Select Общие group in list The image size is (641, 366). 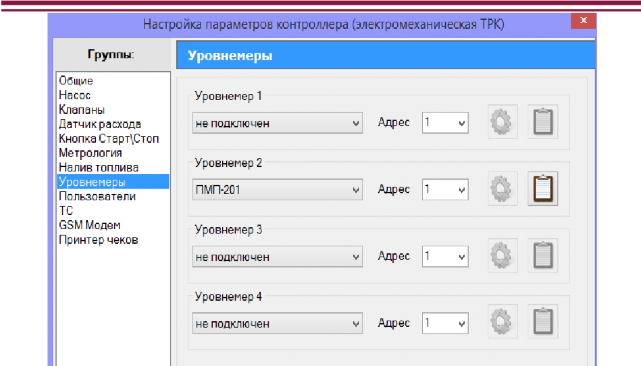113,81
